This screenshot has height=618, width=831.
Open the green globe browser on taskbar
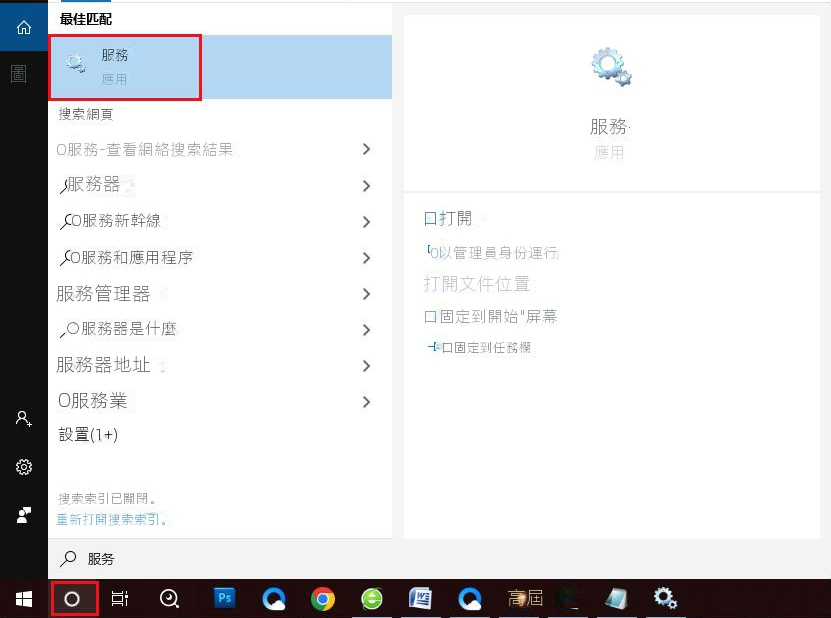pyautogui.click(x=372, y=599)
